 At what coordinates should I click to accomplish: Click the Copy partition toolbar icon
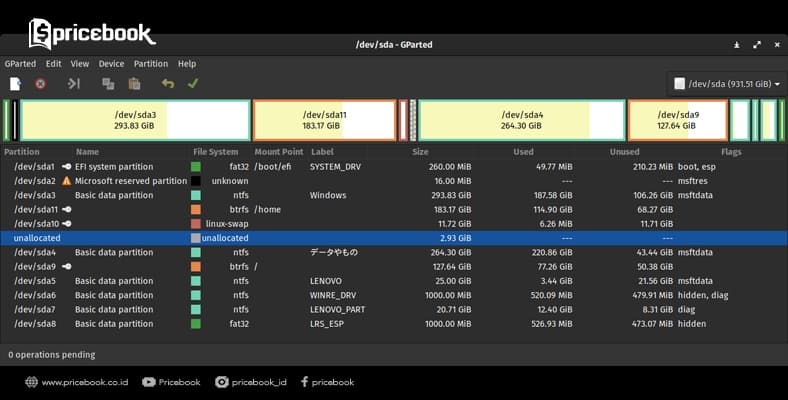coord(108,84)
